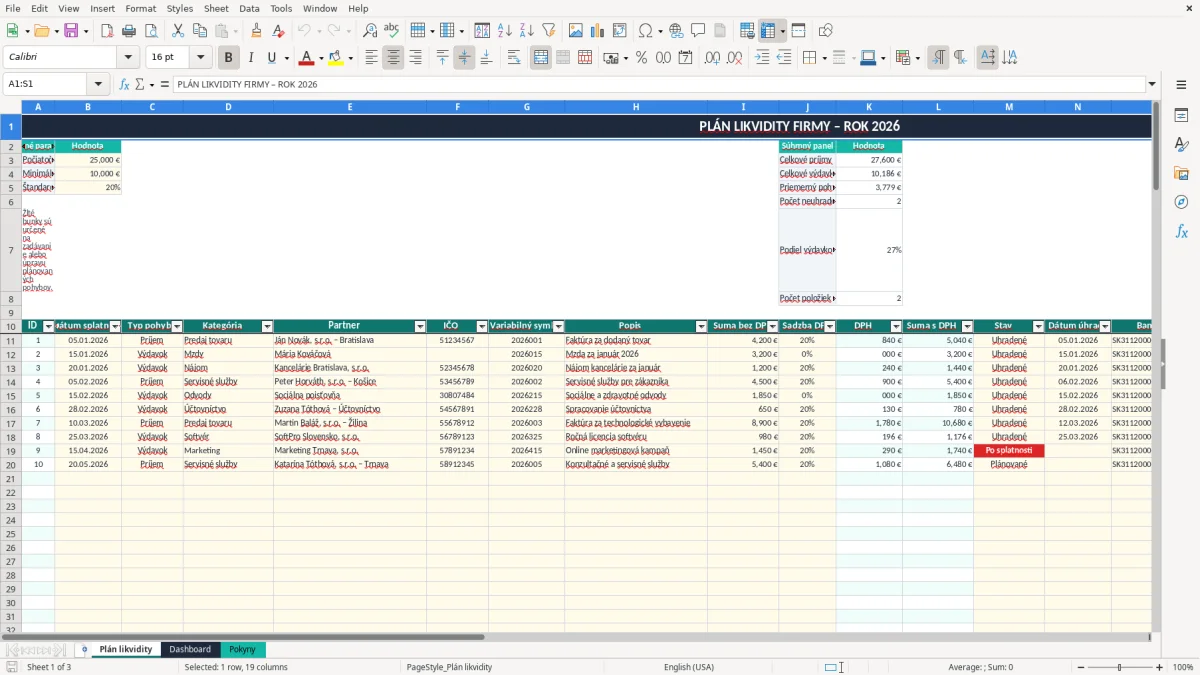Open the Format menu

[140, 8]
